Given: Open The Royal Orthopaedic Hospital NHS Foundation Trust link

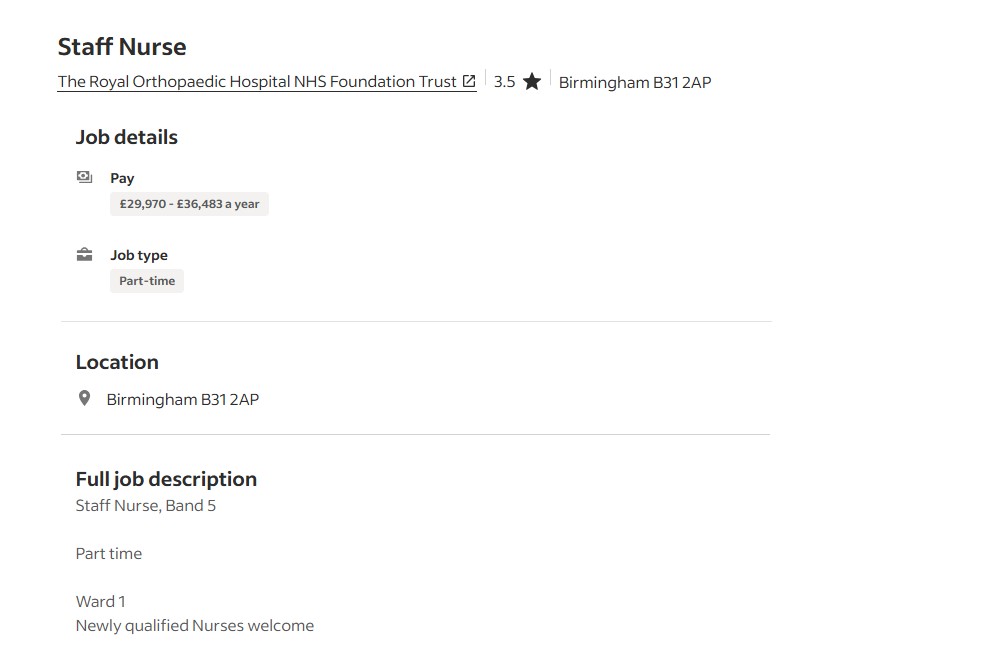Looking at the screenshot, I should pyautogui.click(x=257, y=82).
